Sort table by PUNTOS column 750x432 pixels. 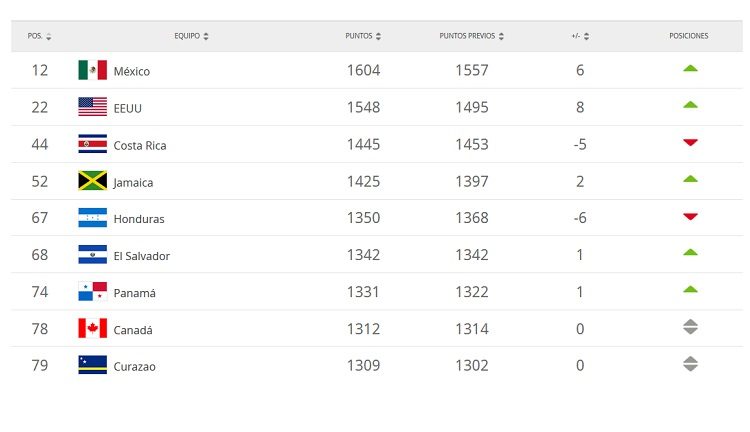[x=363, y=36]
